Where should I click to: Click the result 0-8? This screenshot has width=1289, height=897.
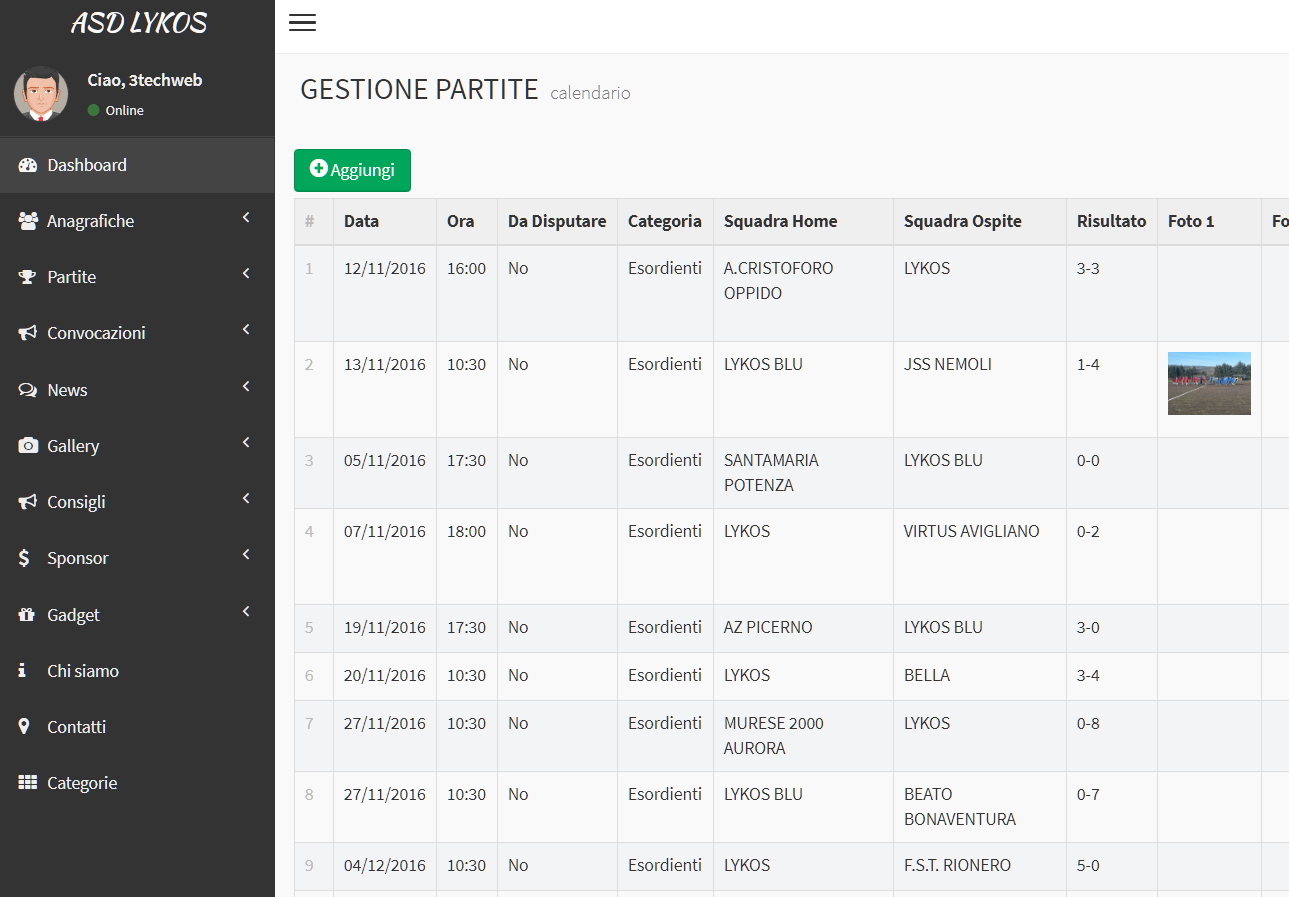coord(1088,723)
